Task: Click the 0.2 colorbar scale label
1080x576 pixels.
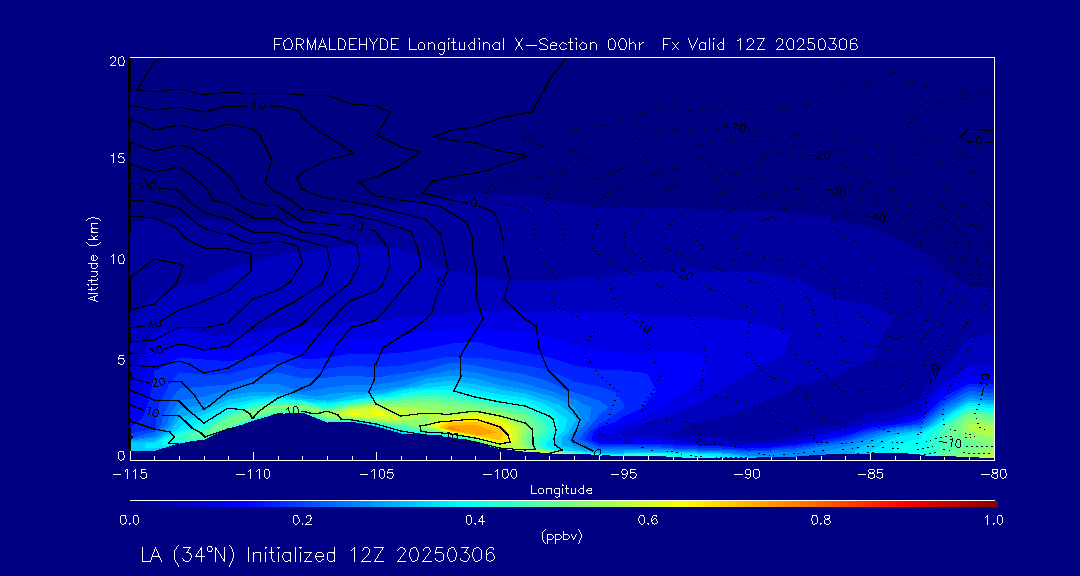Action: click(x=302, y=521)
